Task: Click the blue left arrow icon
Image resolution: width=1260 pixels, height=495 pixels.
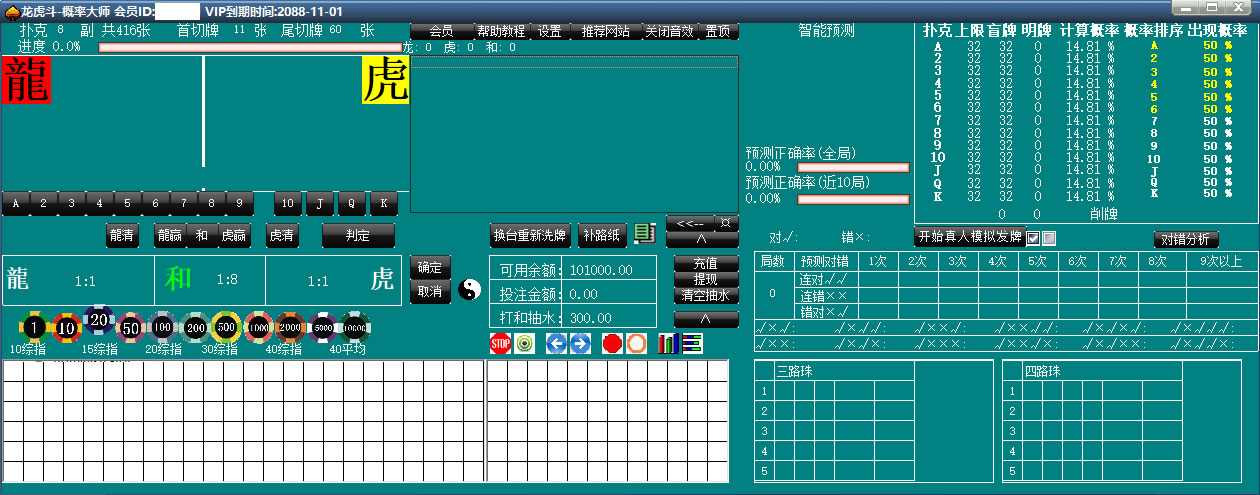Action: (x=556, y=344)
